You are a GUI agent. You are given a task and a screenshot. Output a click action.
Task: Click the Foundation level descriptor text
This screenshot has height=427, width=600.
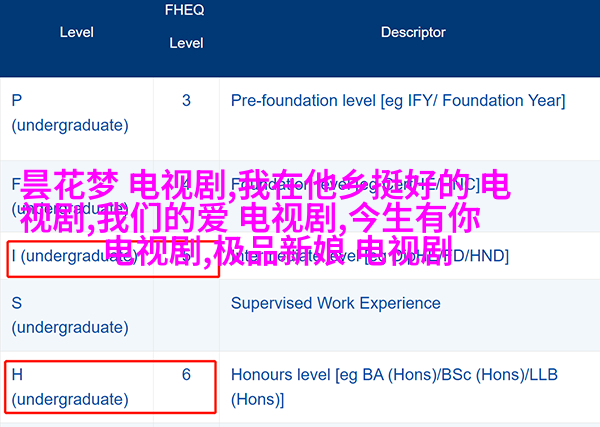pyautogui.click(x=355, y=185)
